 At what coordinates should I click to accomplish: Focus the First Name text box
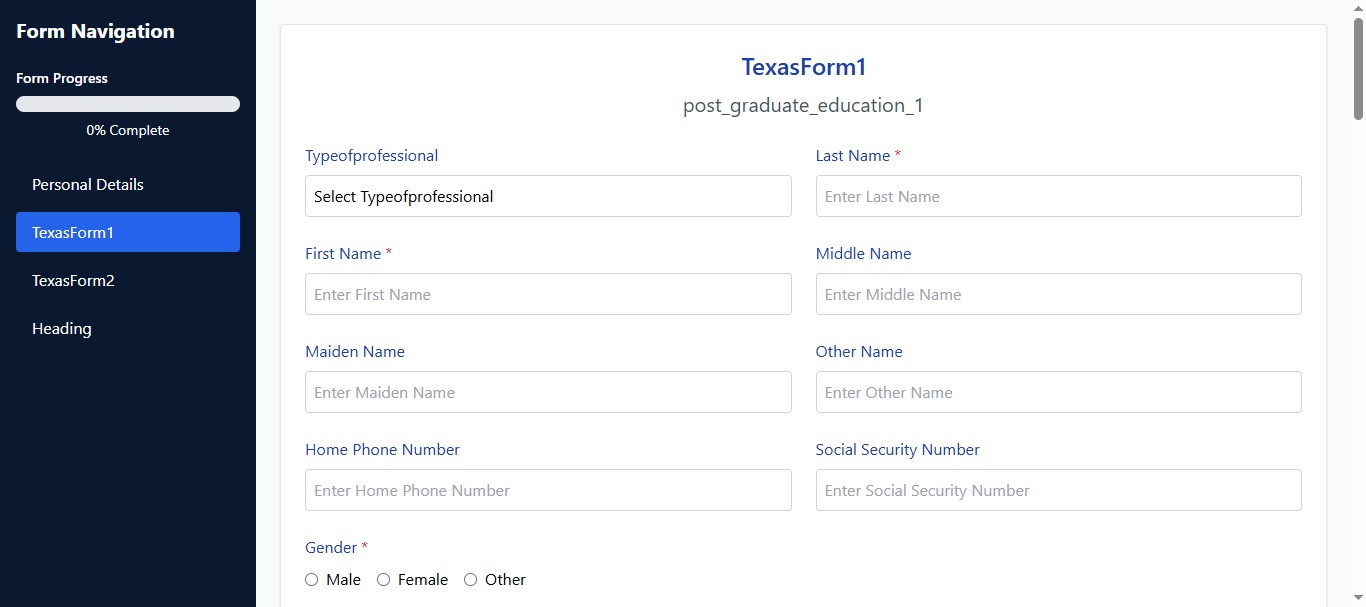coord(548,294)
